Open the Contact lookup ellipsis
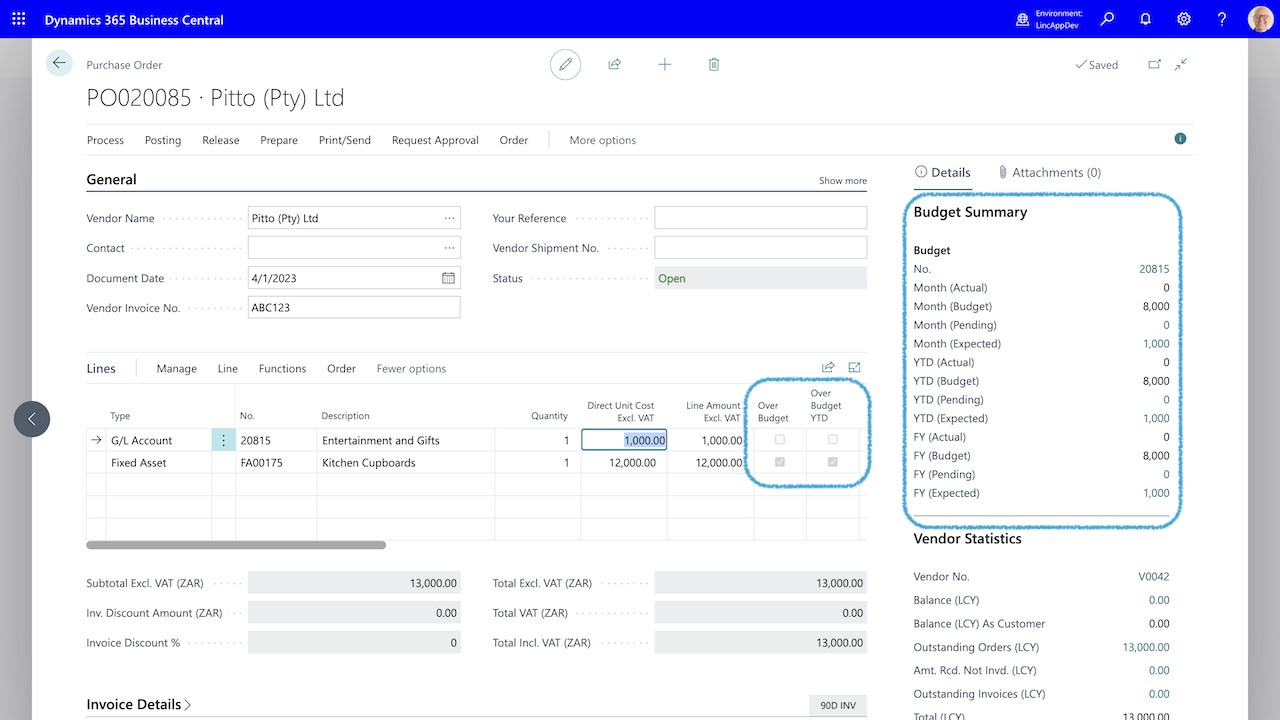The image size is (1280, 720). [x=449, y=248]
